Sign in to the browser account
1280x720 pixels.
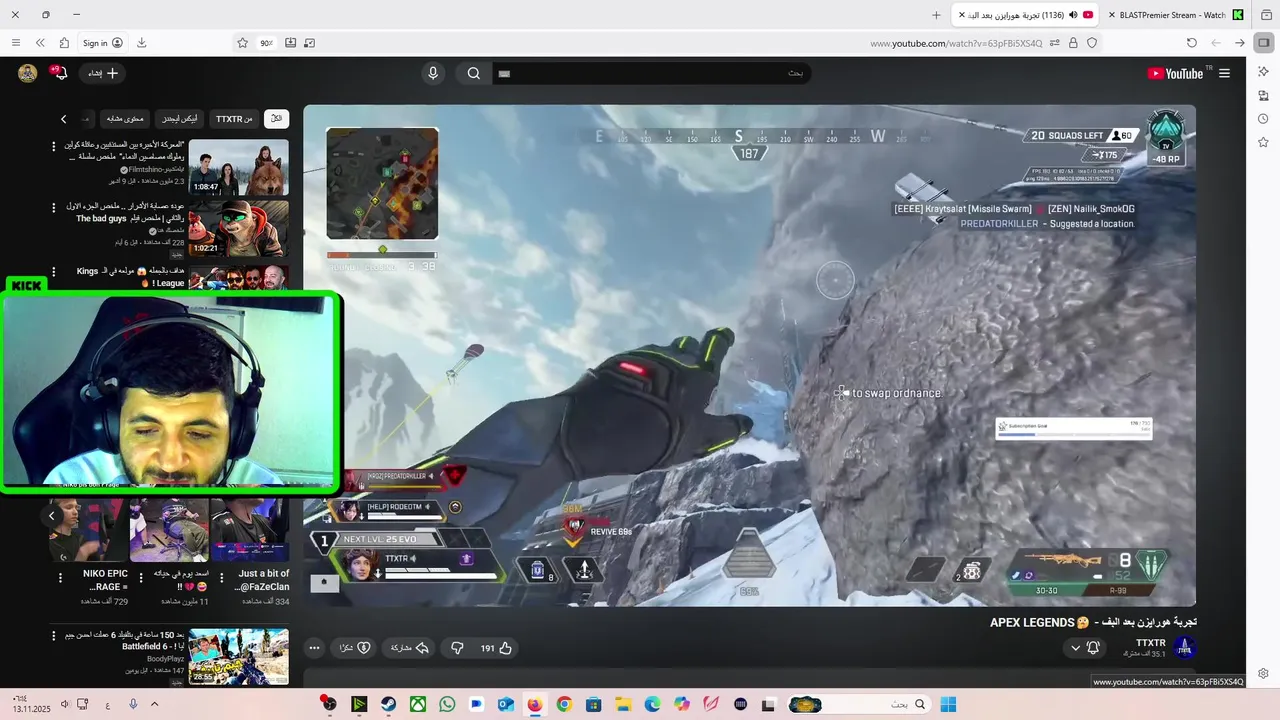[102, 43]
